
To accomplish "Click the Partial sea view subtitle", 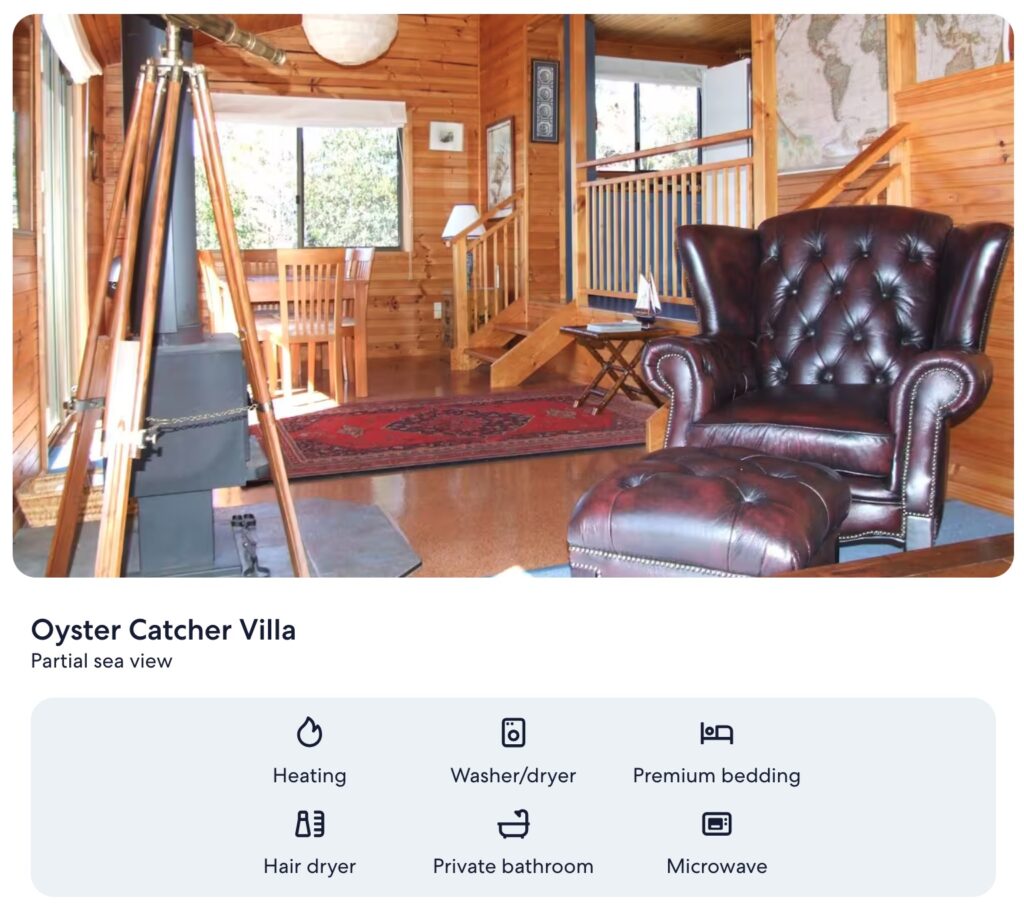I will click(x=101, y=661).
